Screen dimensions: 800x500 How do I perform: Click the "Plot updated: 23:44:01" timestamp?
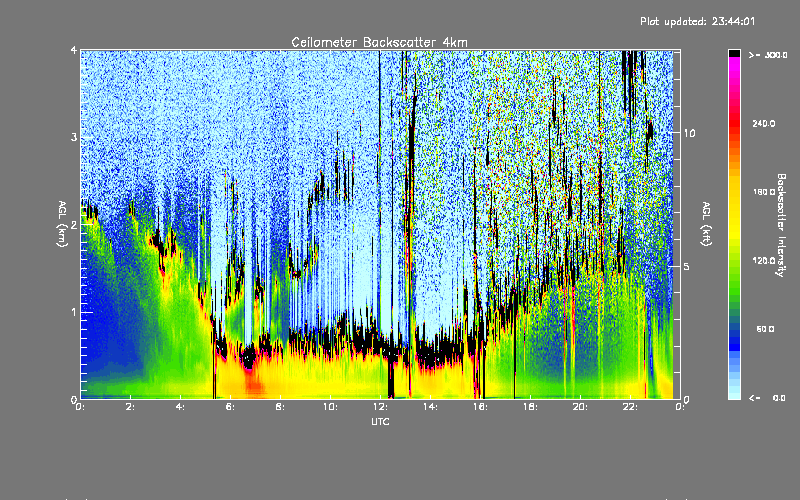point(697,21)
